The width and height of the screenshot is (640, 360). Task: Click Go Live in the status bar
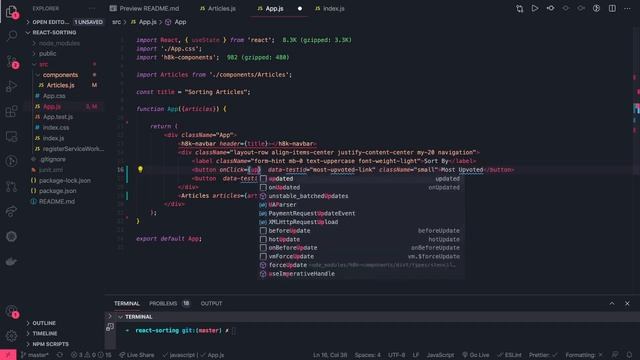click(476, 355)
